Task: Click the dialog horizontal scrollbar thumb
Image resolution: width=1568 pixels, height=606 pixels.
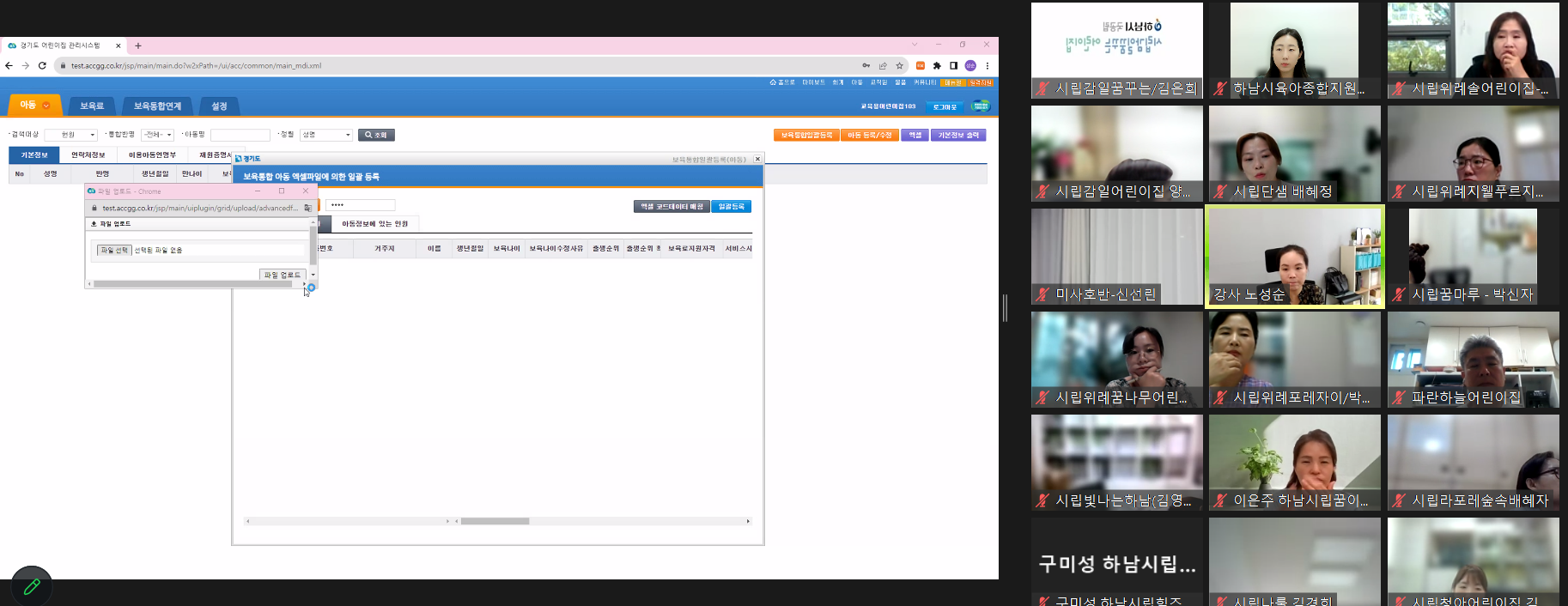Action: pos(495,521)
